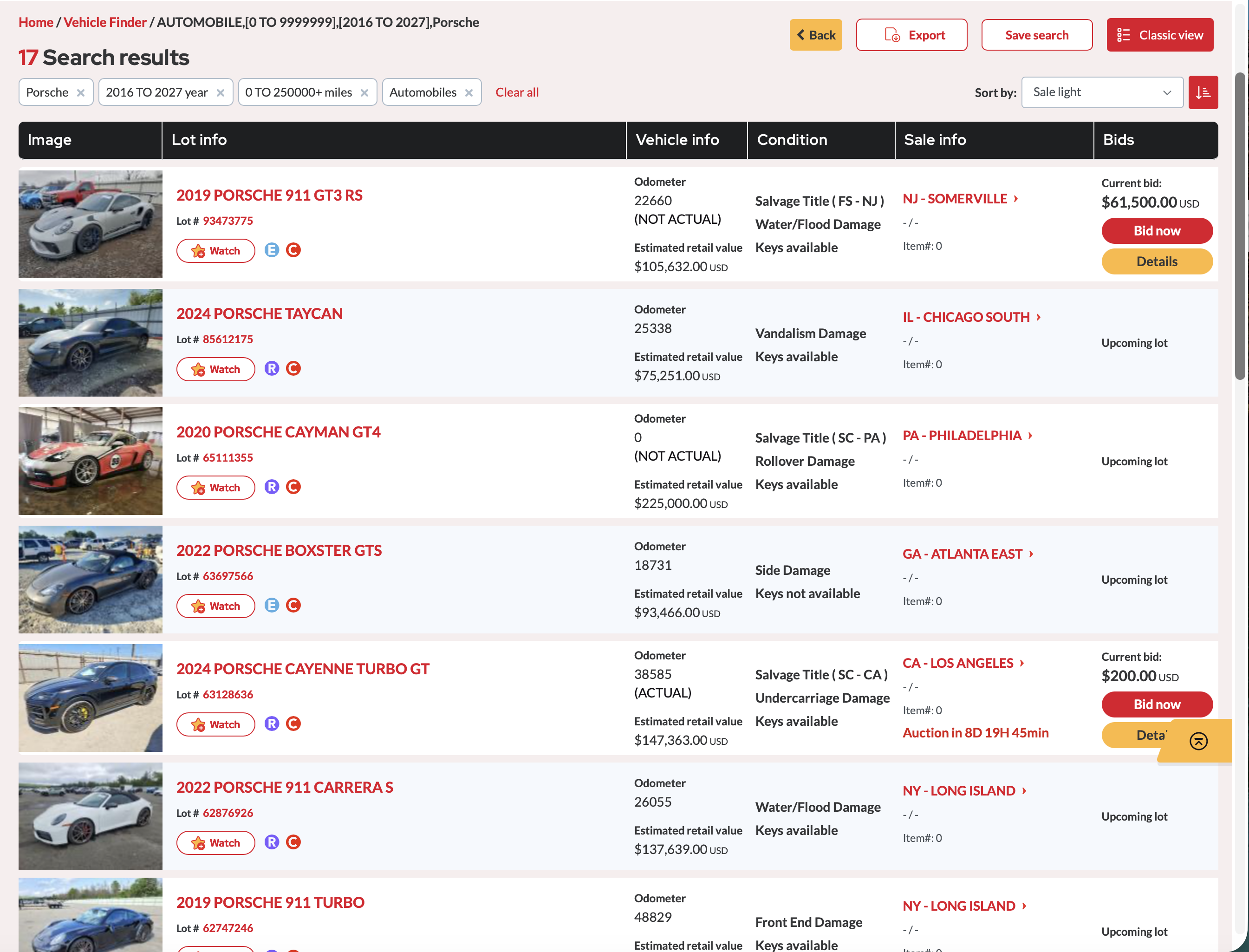Export the search results
This screenshot has width=1249, height=952.
pyautogui.click(x=911, y=35)
